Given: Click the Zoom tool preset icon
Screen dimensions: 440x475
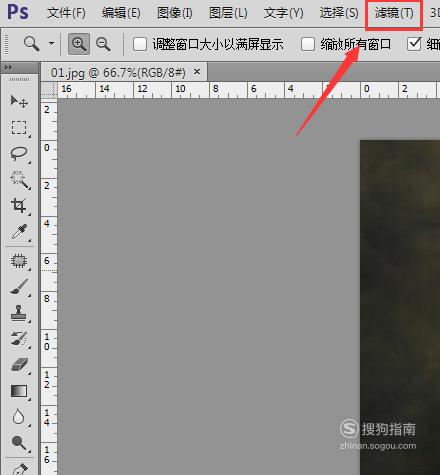Looking at the screenshot, I should 31,44.
